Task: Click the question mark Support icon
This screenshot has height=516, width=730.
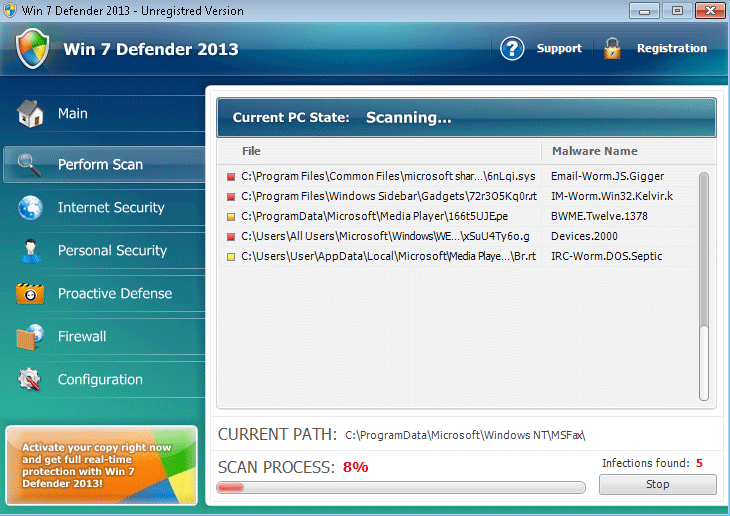Action: click(x=512, y=48)
